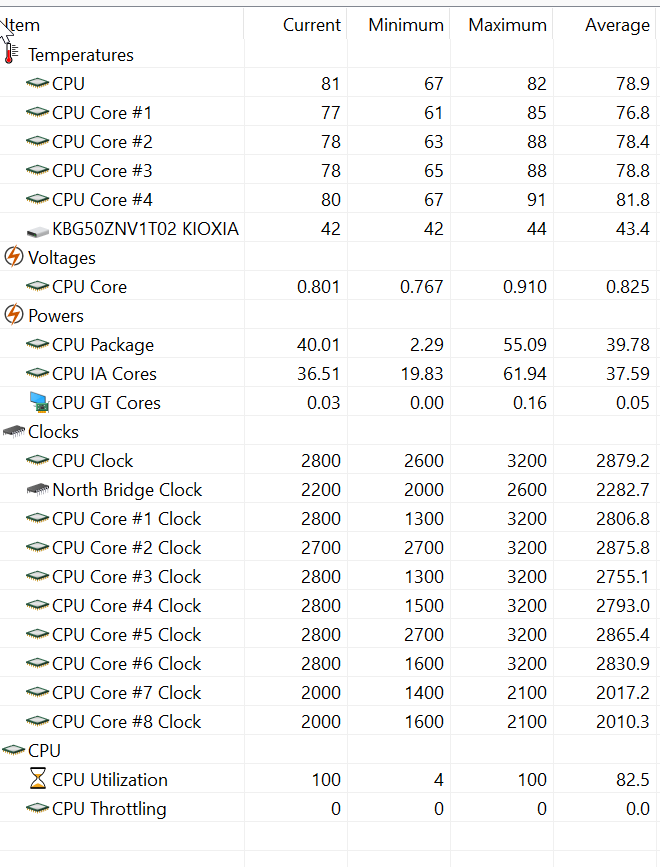This screenshot has height=867, width=660.
Task: Click the thermometer icon beside Temperatures
Action: point(11,54)
